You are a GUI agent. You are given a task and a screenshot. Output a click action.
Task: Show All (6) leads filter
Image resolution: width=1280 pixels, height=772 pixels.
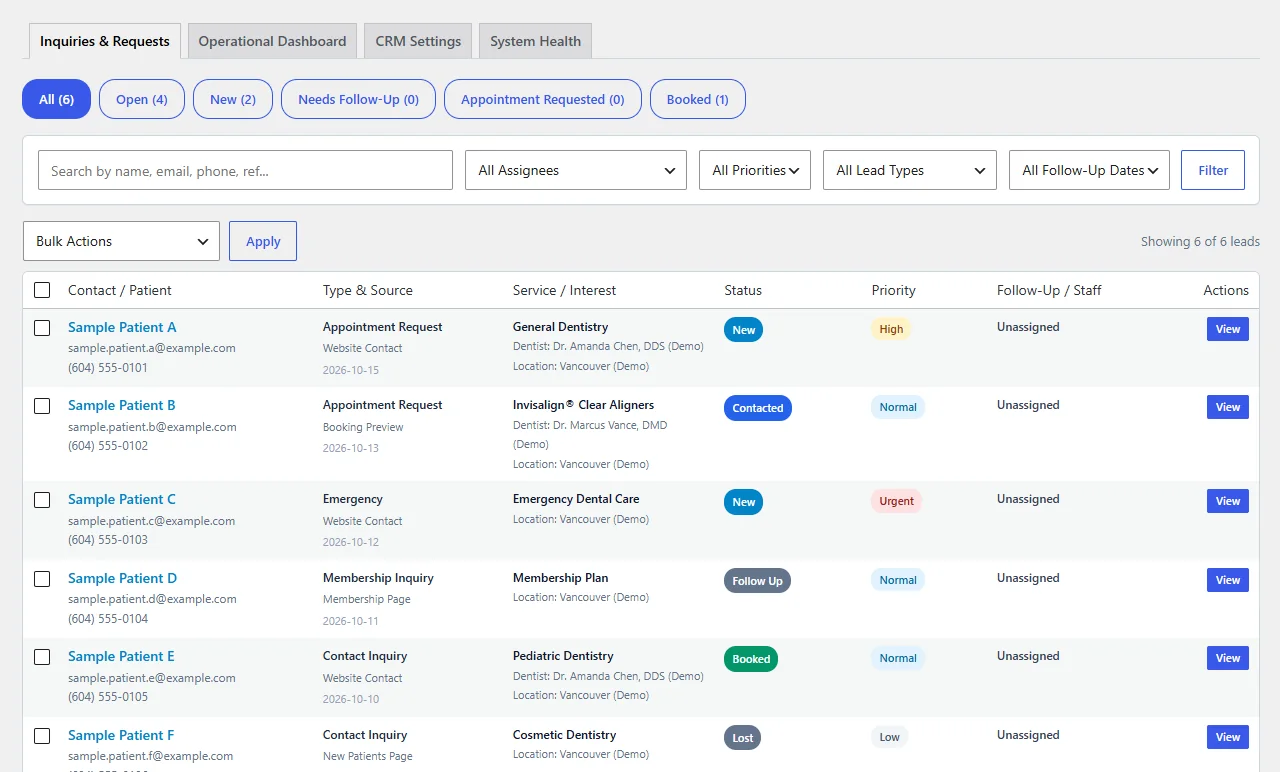pos(56,99)
